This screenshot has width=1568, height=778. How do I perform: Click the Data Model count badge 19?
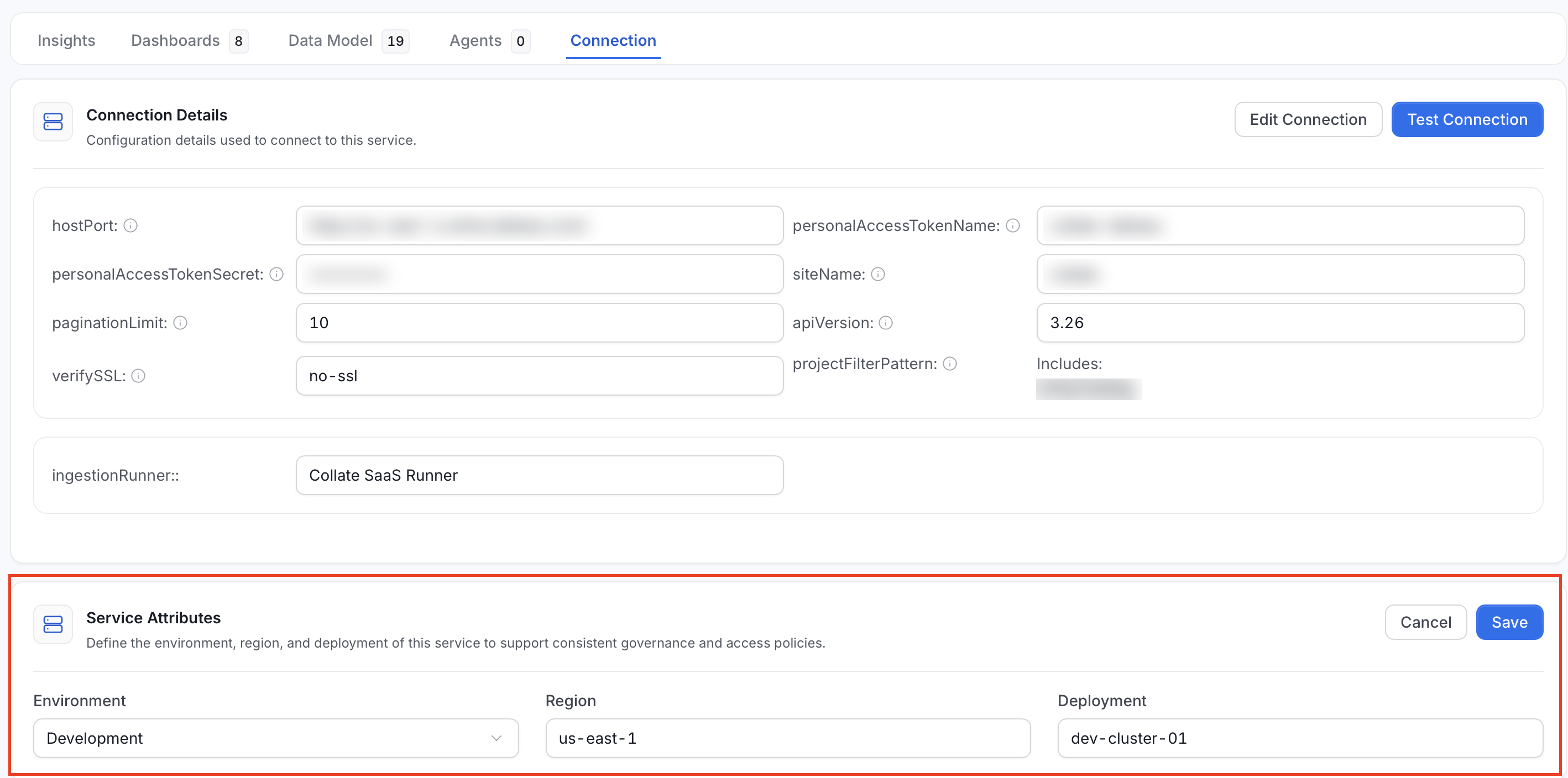coord(396,41)
